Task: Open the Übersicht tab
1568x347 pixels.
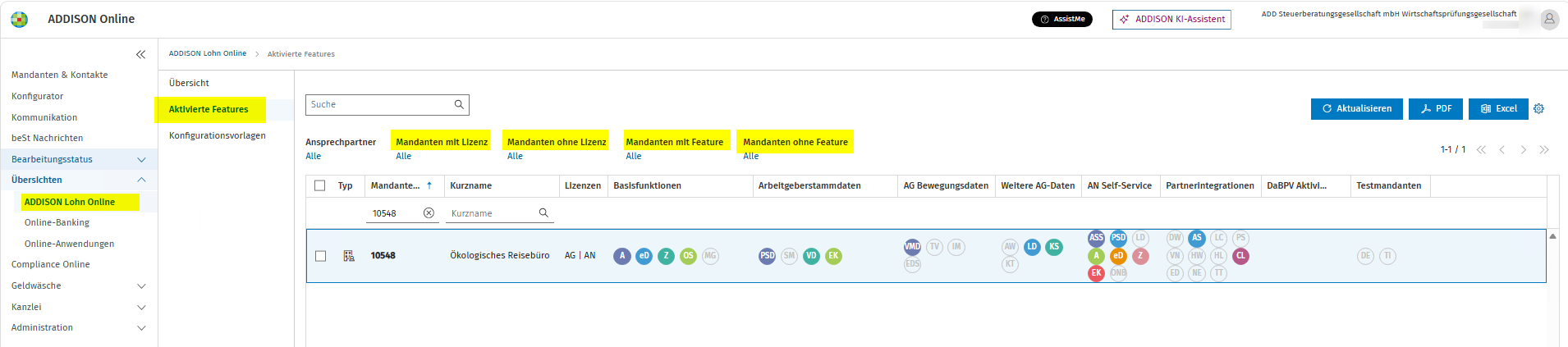Action: pos(189,83)
